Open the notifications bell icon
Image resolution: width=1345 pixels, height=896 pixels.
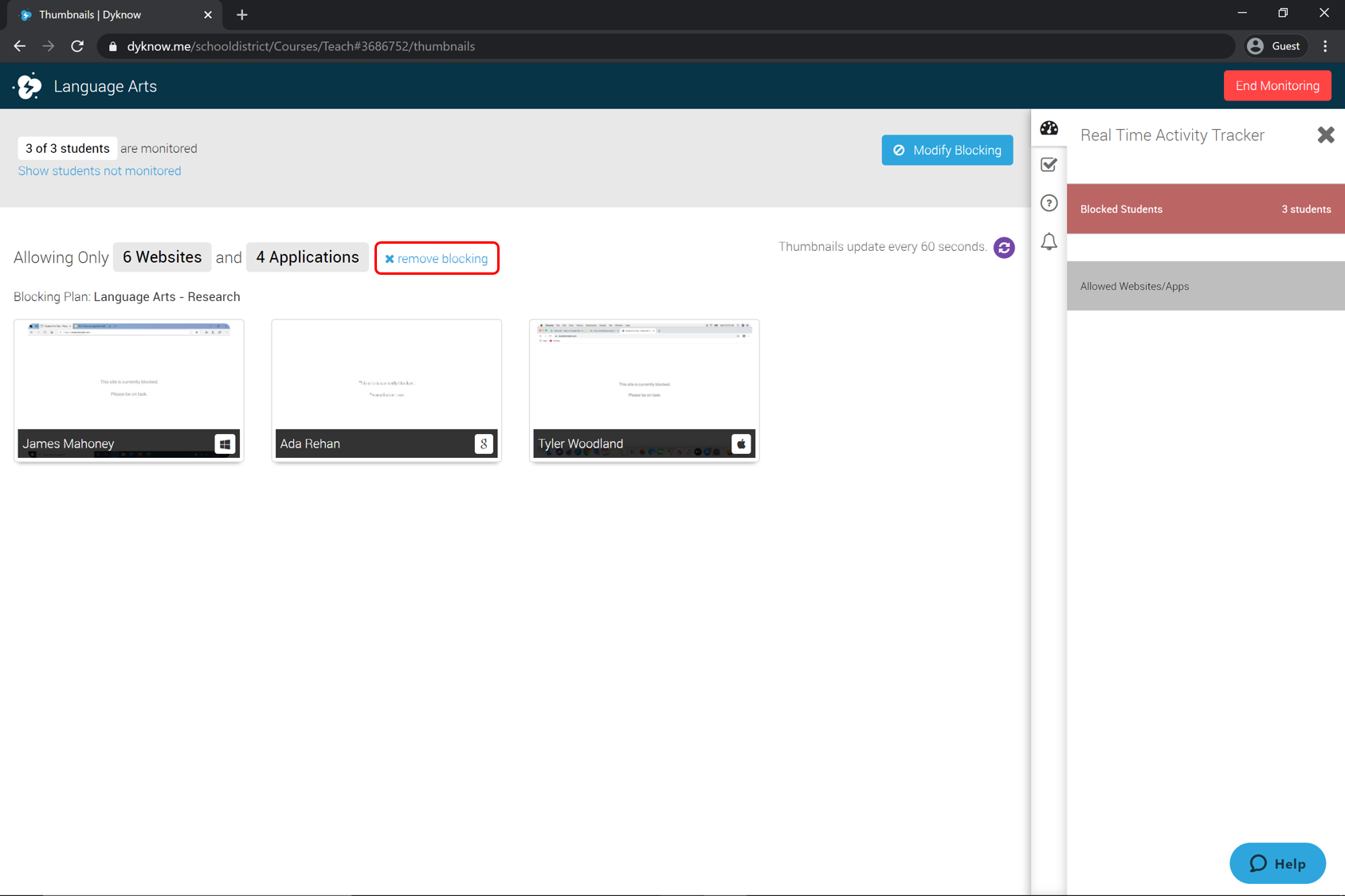[1049, 241]
